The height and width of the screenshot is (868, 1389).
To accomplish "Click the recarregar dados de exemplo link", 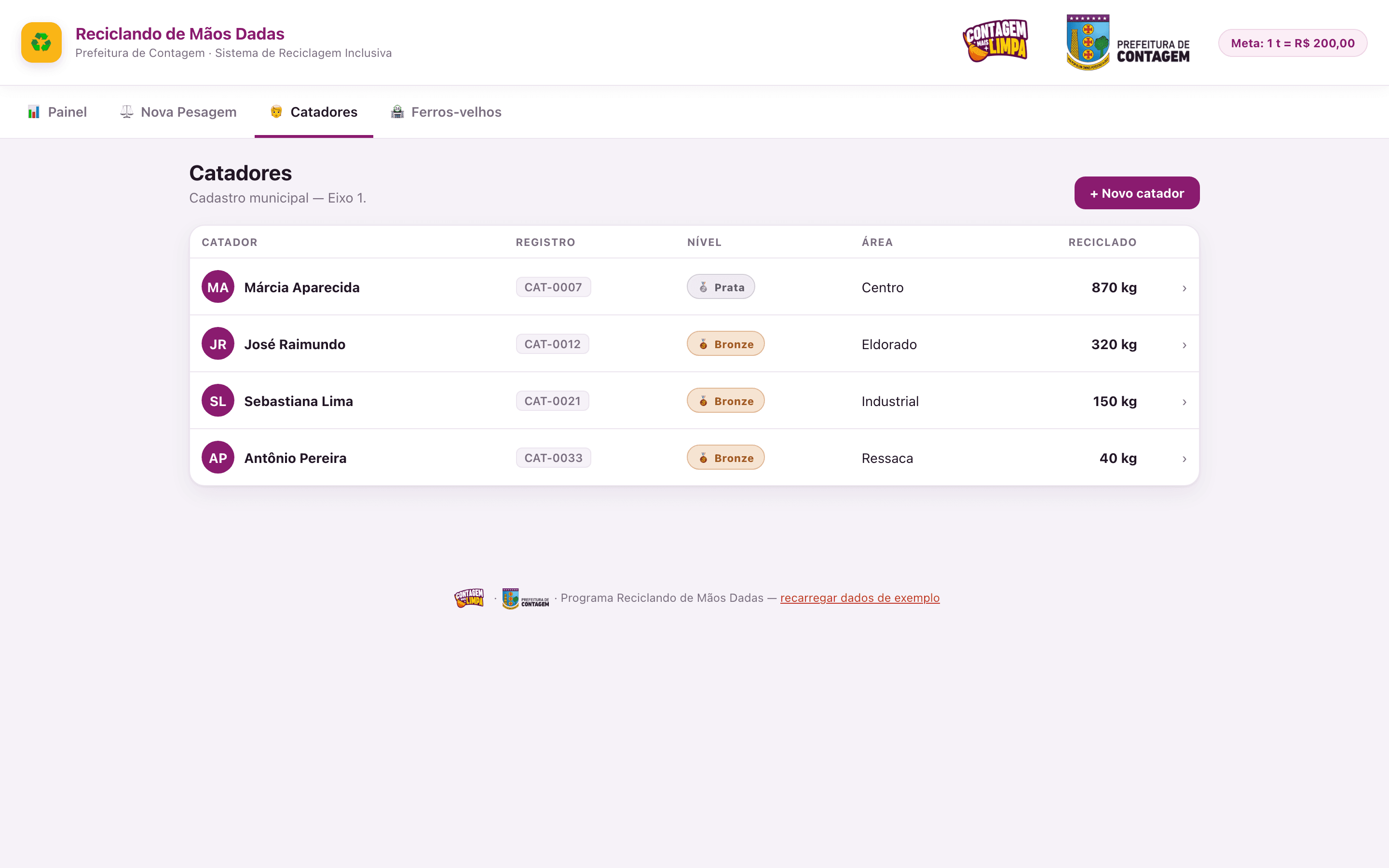I will coord(860,597).
